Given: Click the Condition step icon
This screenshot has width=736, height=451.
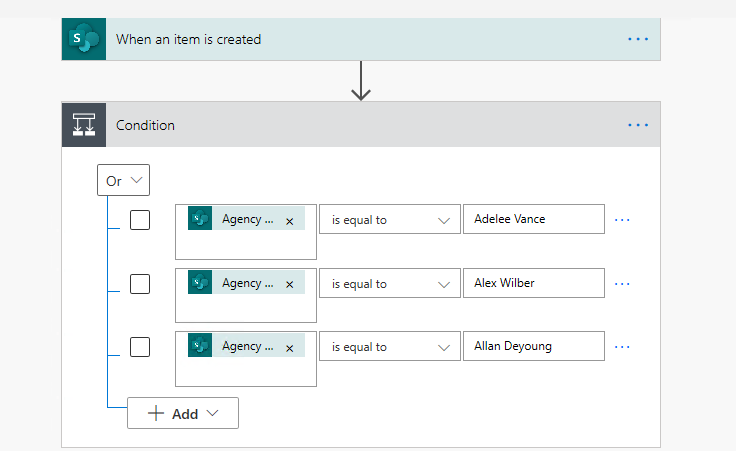Looking at the screenshot, I should tap(83, 125).
